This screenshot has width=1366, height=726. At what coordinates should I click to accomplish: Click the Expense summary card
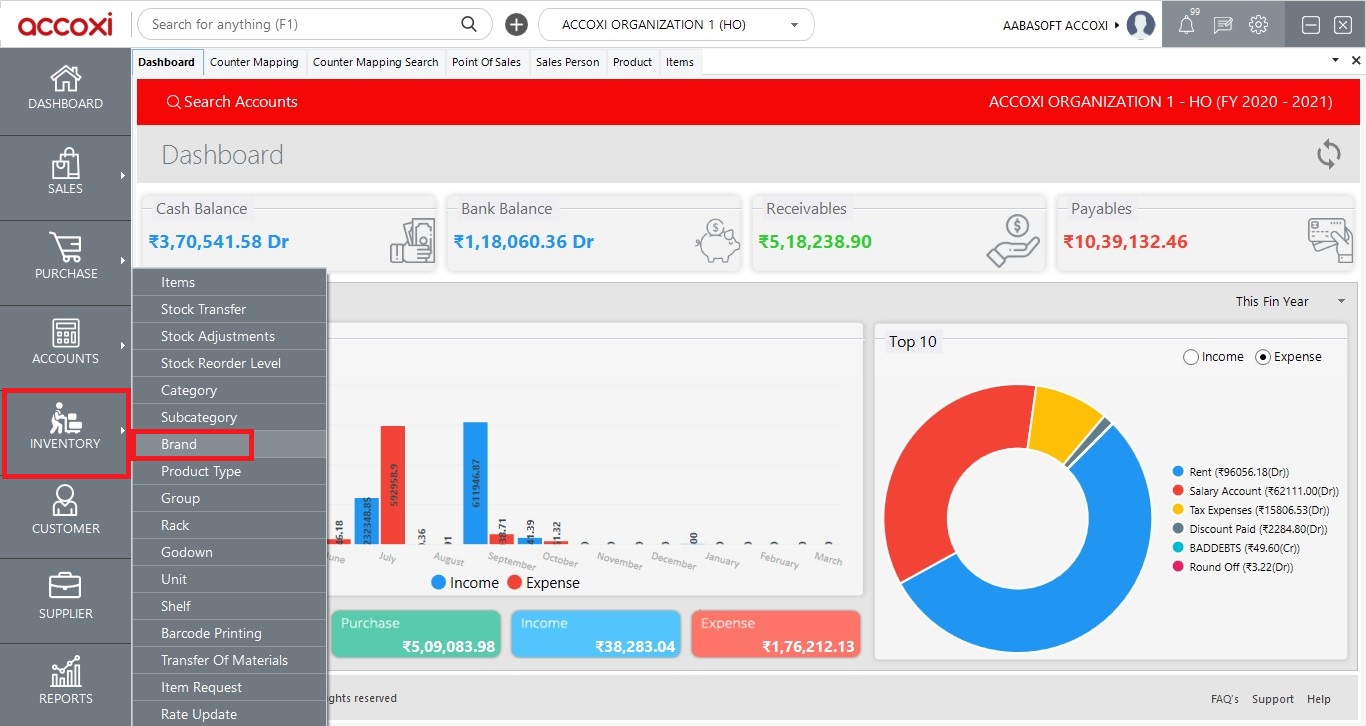[775, 634]
